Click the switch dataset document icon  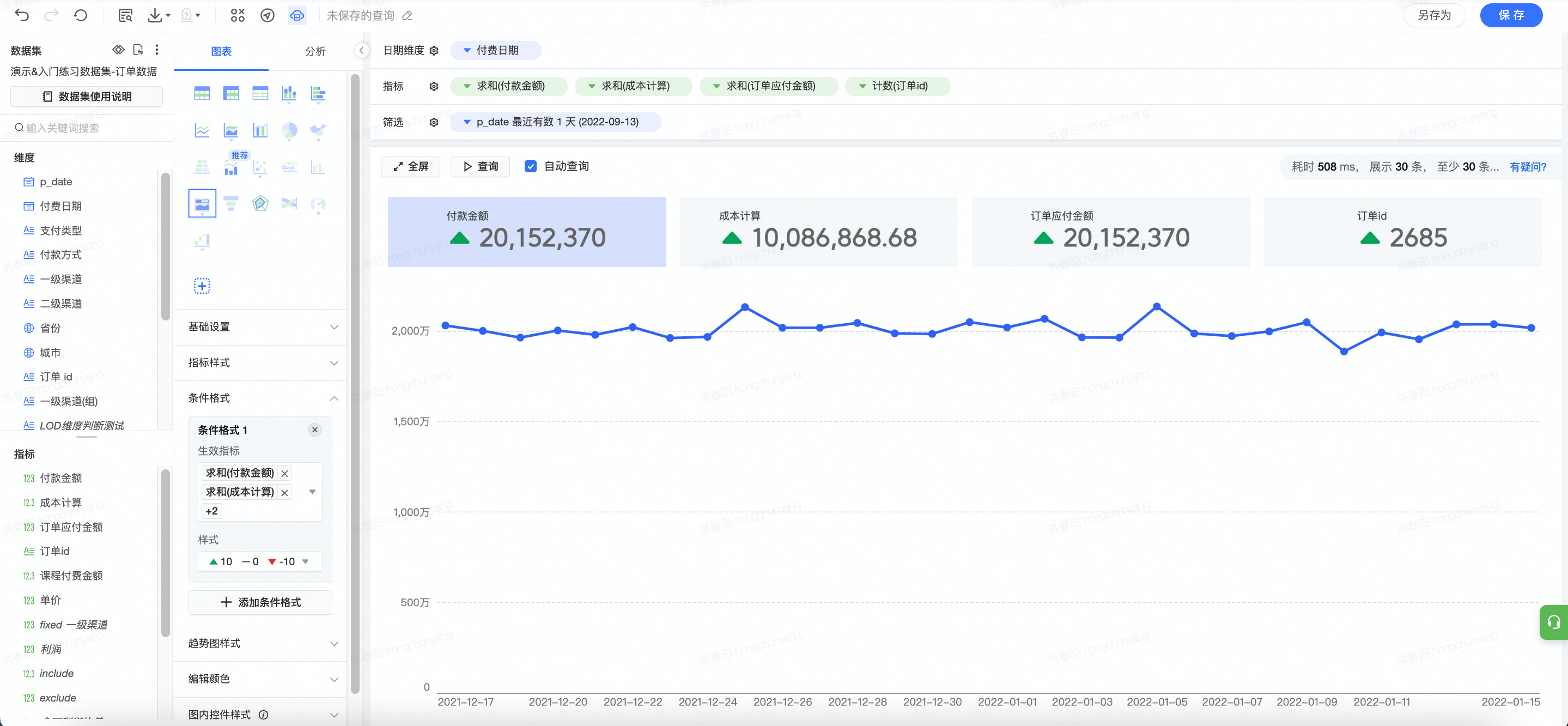pyautogui.click(x=138, y=50)
